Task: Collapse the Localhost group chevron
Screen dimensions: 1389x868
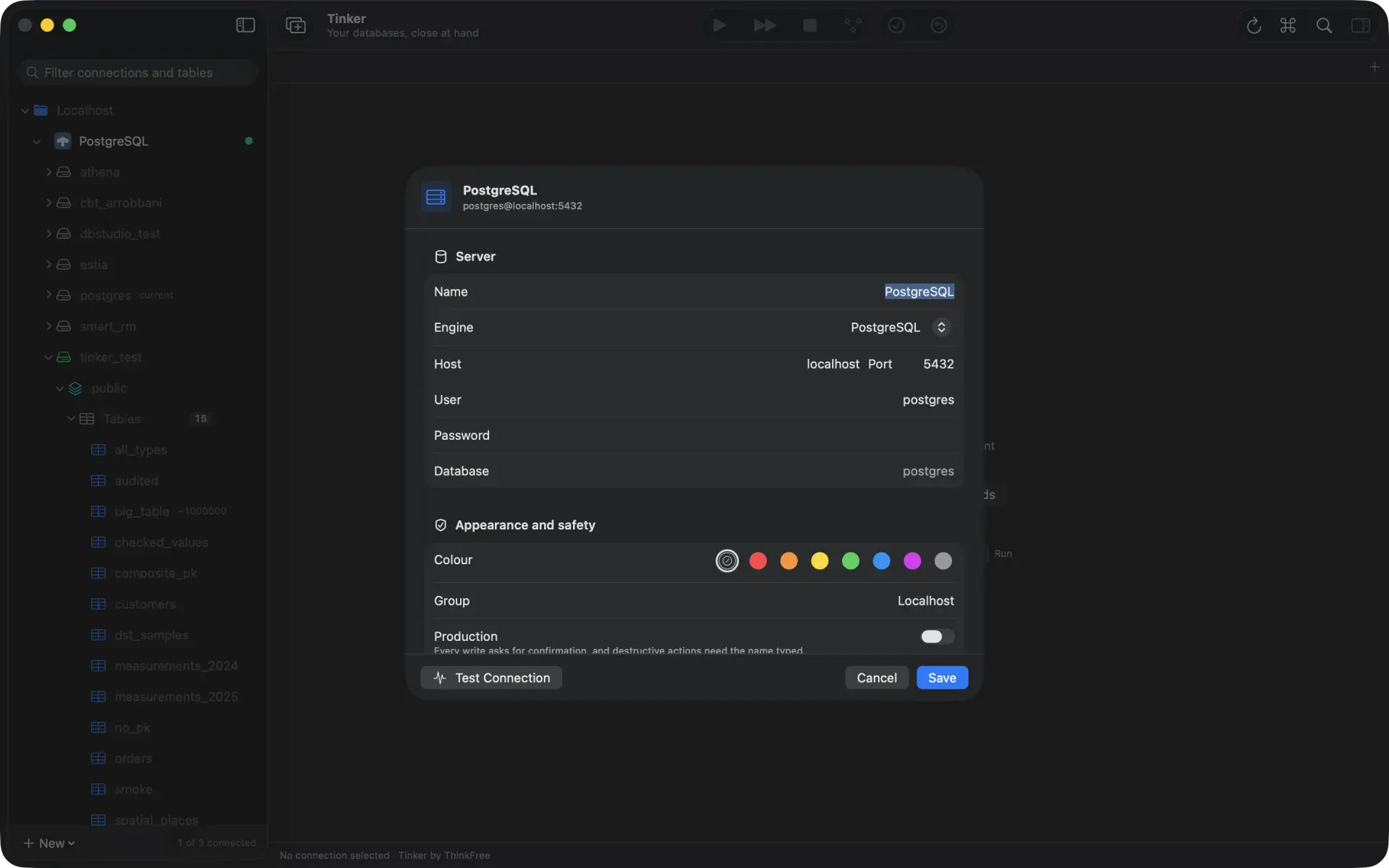Action: [25, 111]
